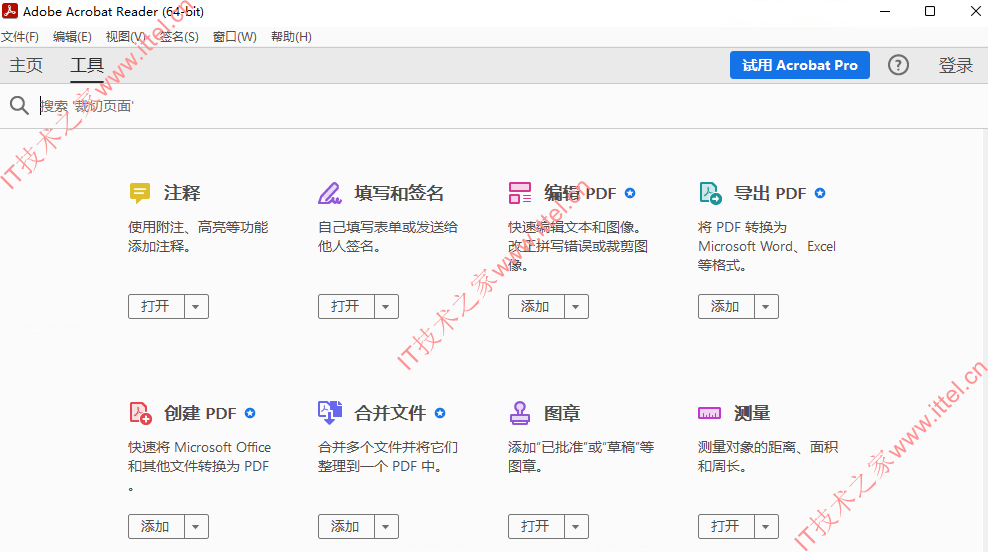988x552 pixels.
Task: Click the 注释 tool title
Action: click(x=182, y=193)
